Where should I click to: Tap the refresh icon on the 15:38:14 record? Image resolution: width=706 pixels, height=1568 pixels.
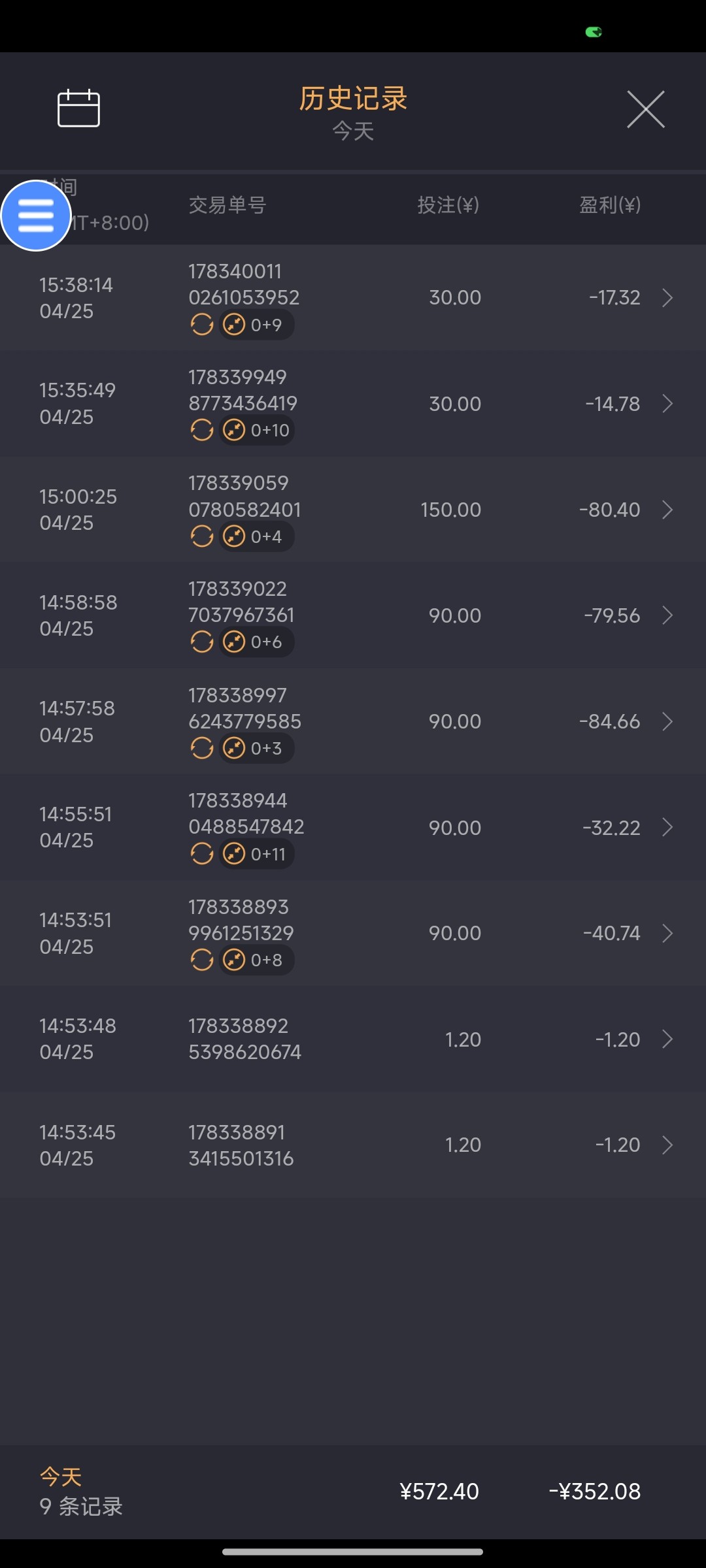pyautogui.click(x=202, y=324)
